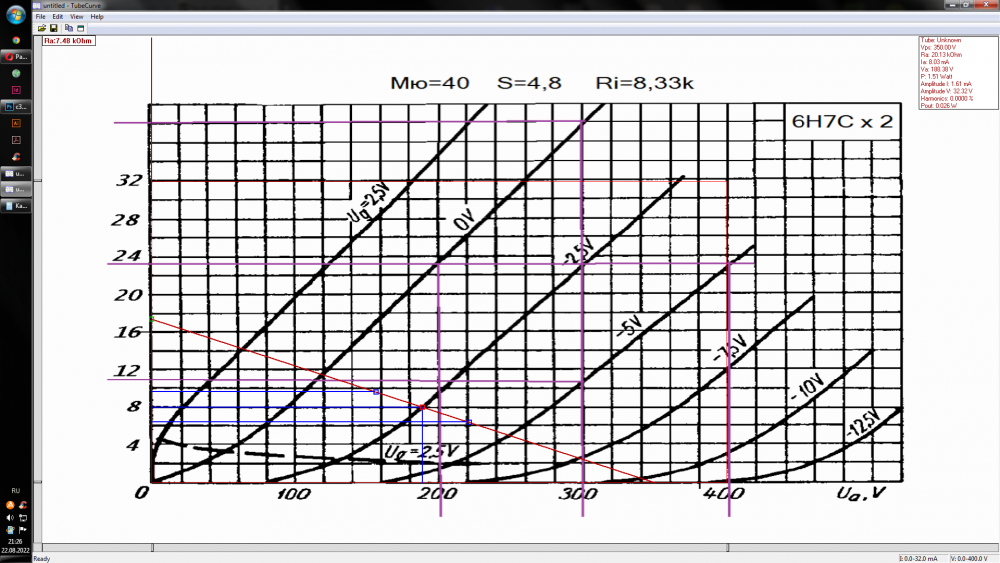Open the File menu
This screenshot has width=1000, height=563.
(x=41, y=17)
